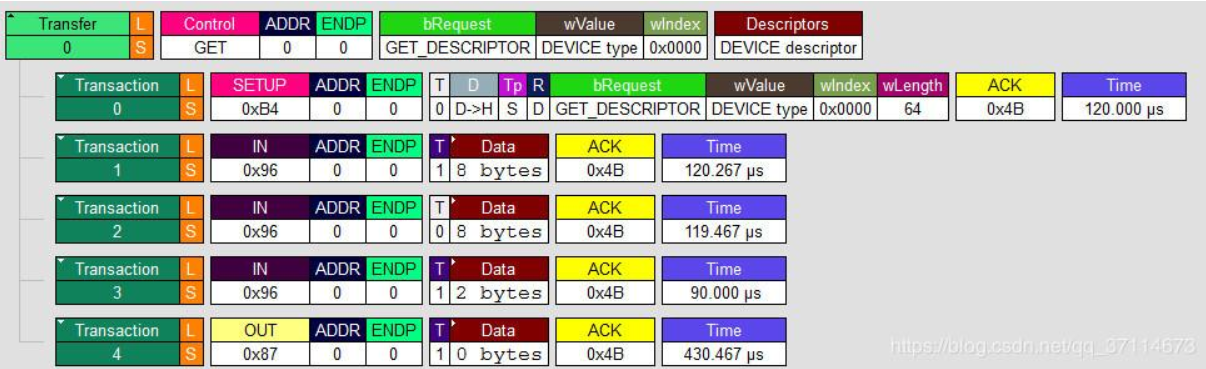Select the Time 90.000 µs cell
The height and width of the screenshot is (369, 1206).
[x=724, y=281]
